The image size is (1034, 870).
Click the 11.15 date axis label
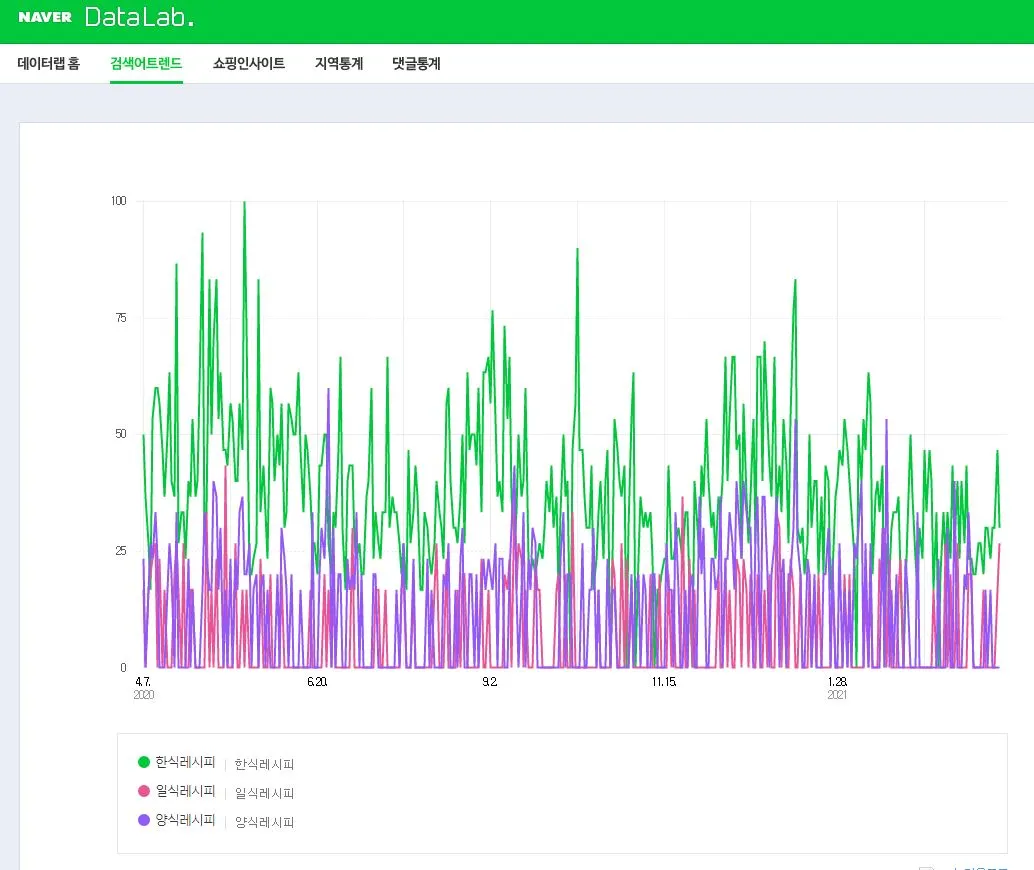point(663,682)
